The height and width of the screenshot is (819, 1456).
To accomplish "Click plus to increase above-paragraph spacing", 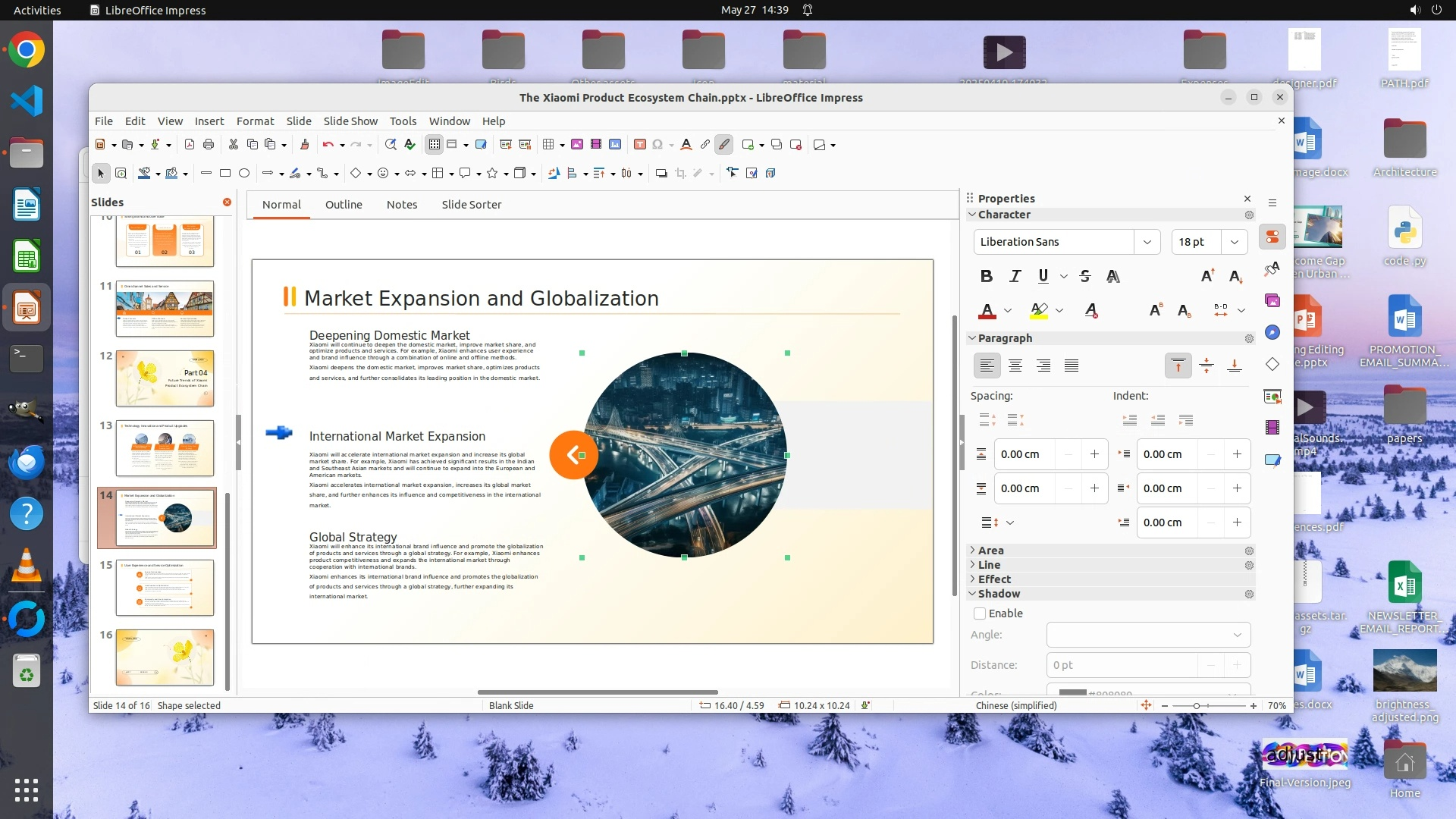I will pyautogui.click(x=1094, y=454).
